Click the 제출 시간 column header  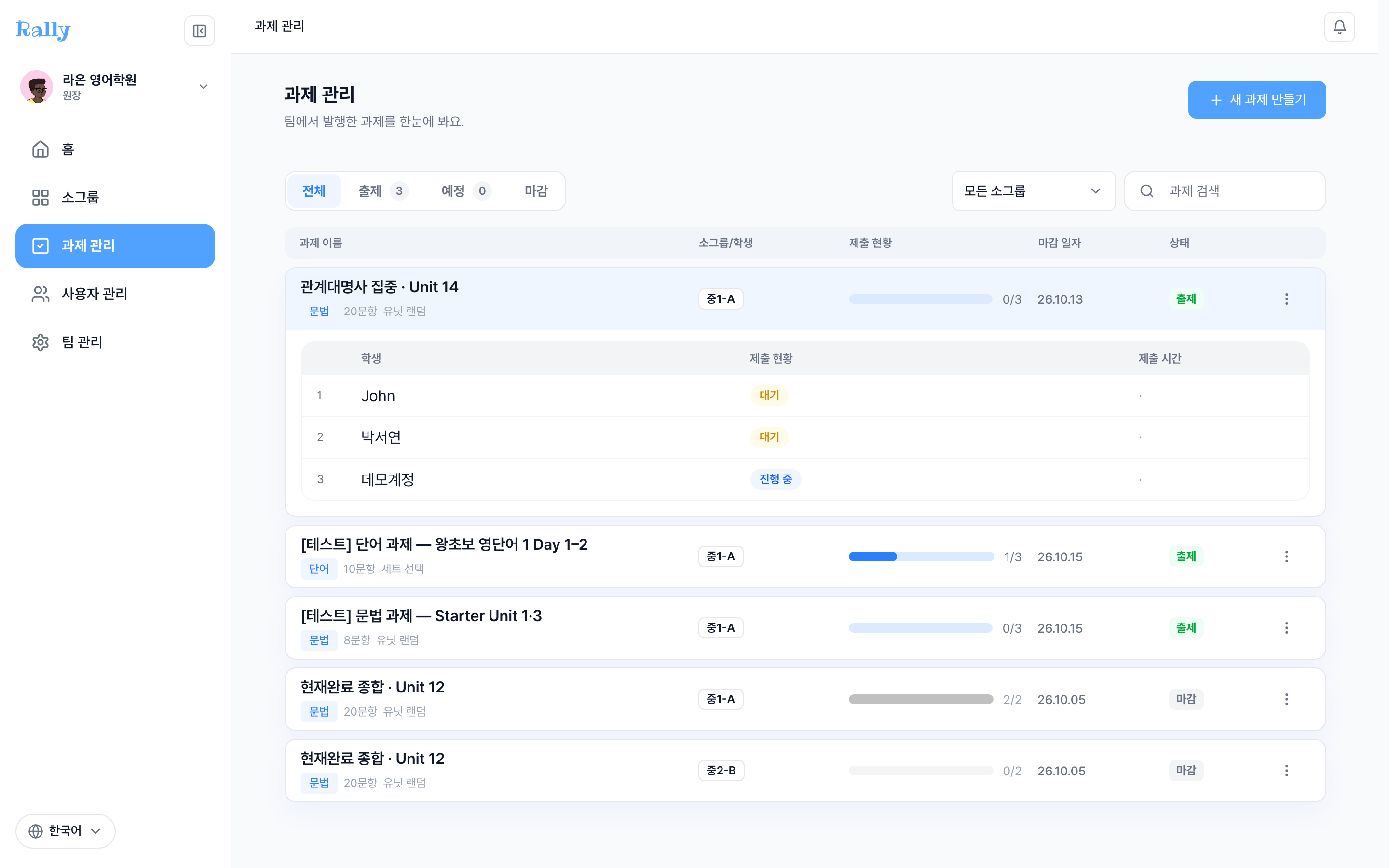click(x=1159, y=359)
